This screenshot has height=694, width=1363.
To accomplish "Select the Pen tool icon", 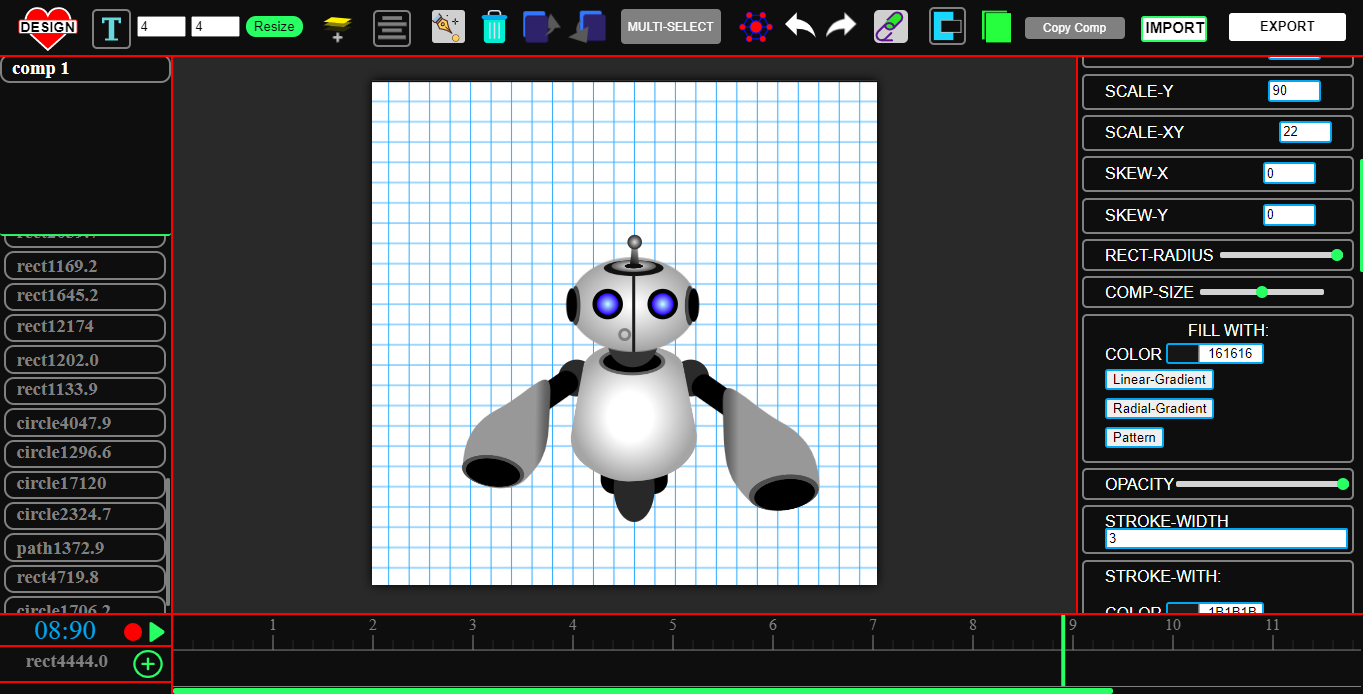I will [448, 27].
